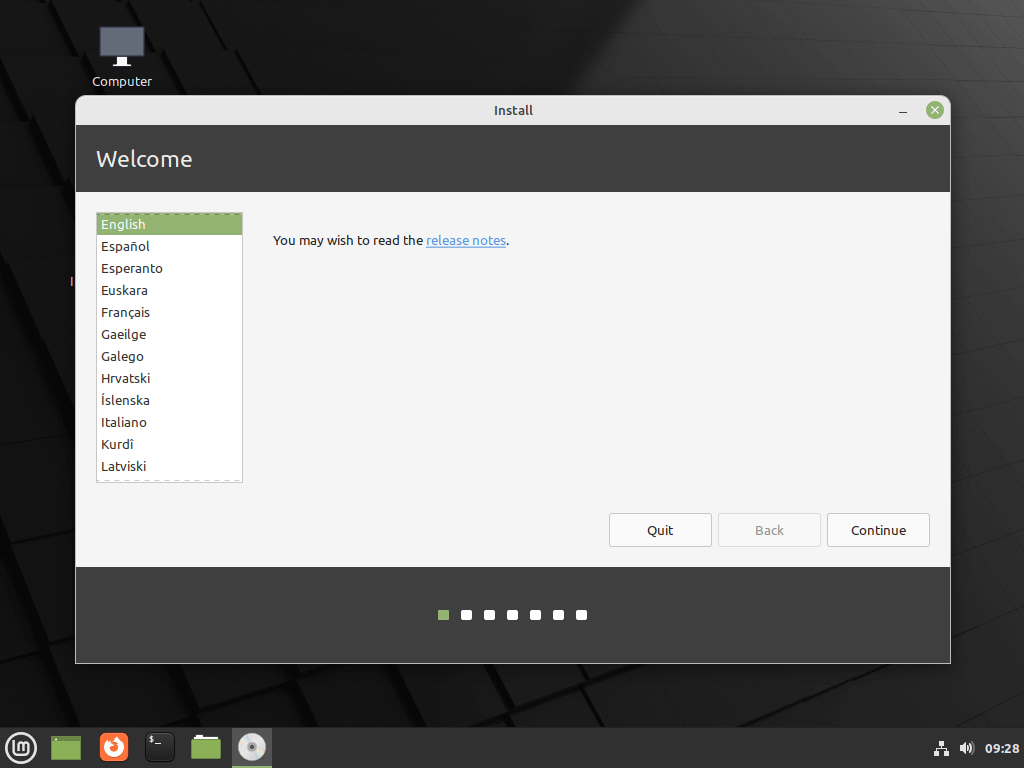
Task: Choose Français as the install language
Action: click(x=125, y=313)
